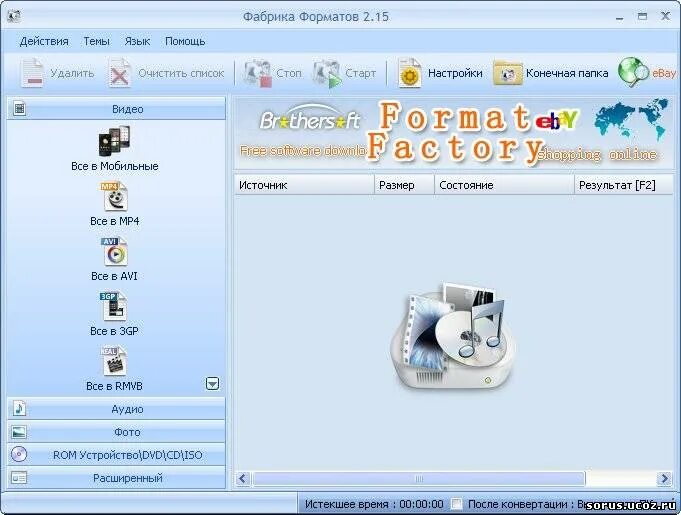Expand the Аудио category panel
681x515 pixels.
116,409
